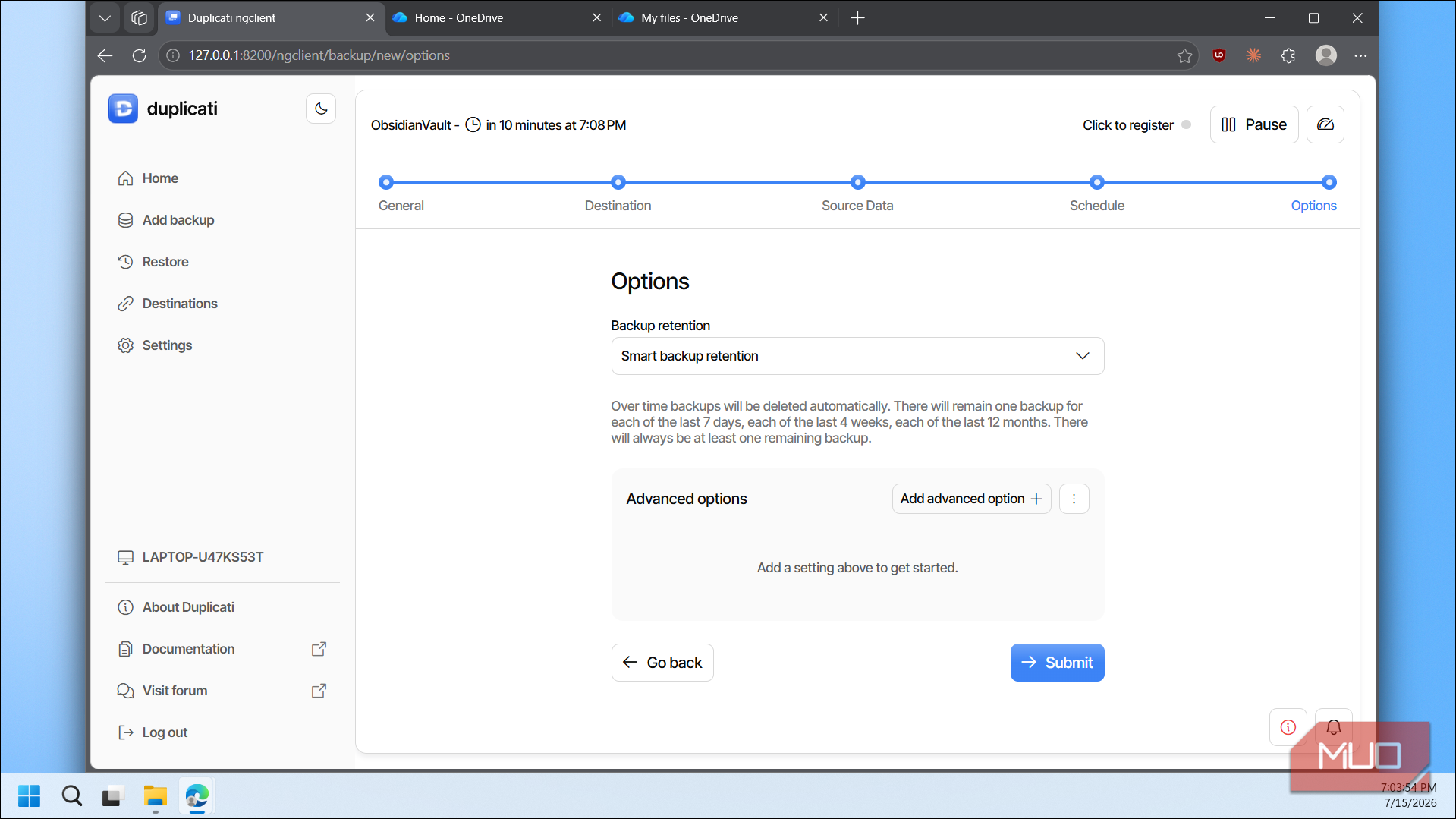Open the Windows Start menu
Viewport: 1456px width, 819px height.
click(x=29, y=796)
